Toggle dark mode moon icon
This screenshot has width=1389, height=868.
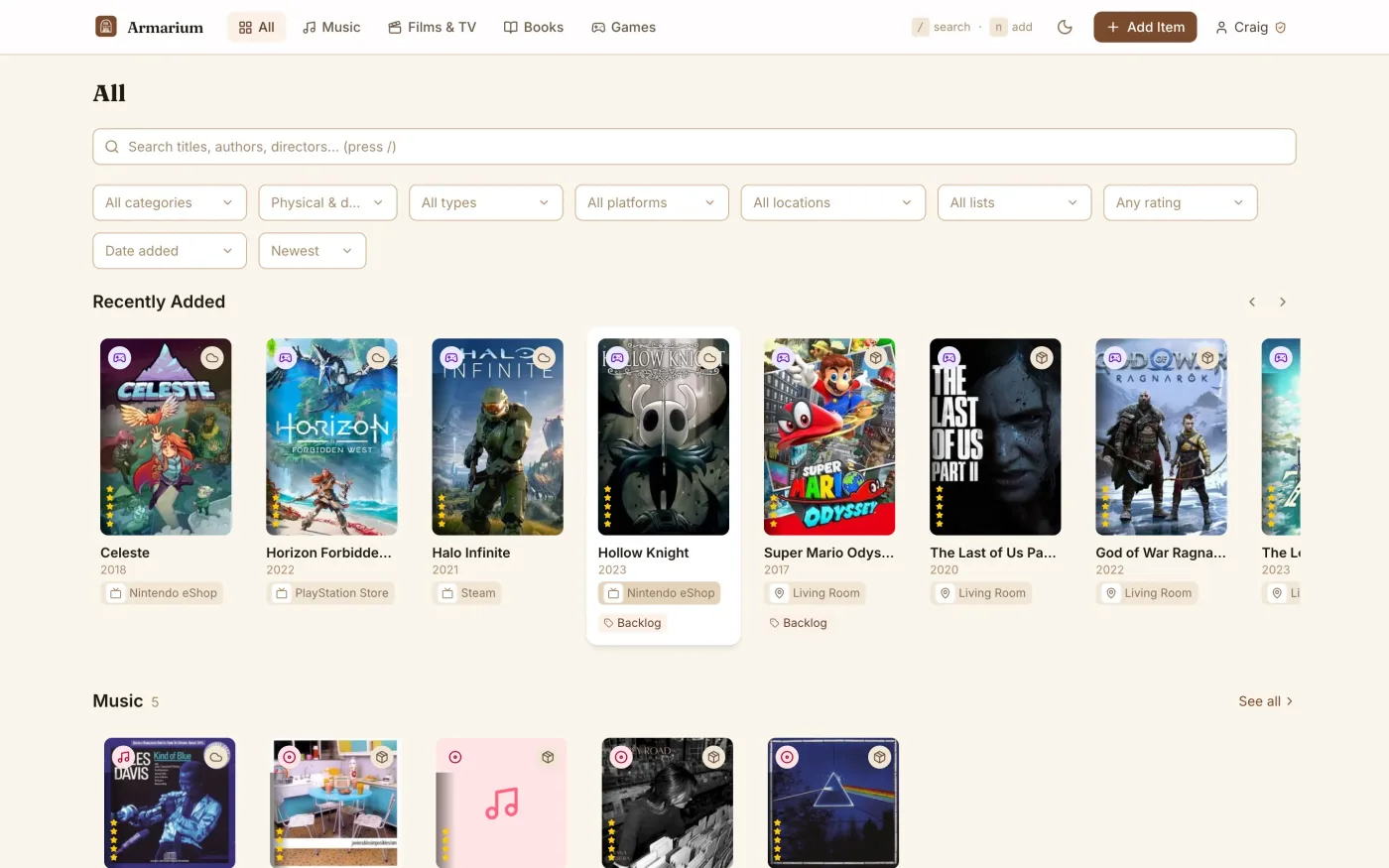pos(1065,27)
